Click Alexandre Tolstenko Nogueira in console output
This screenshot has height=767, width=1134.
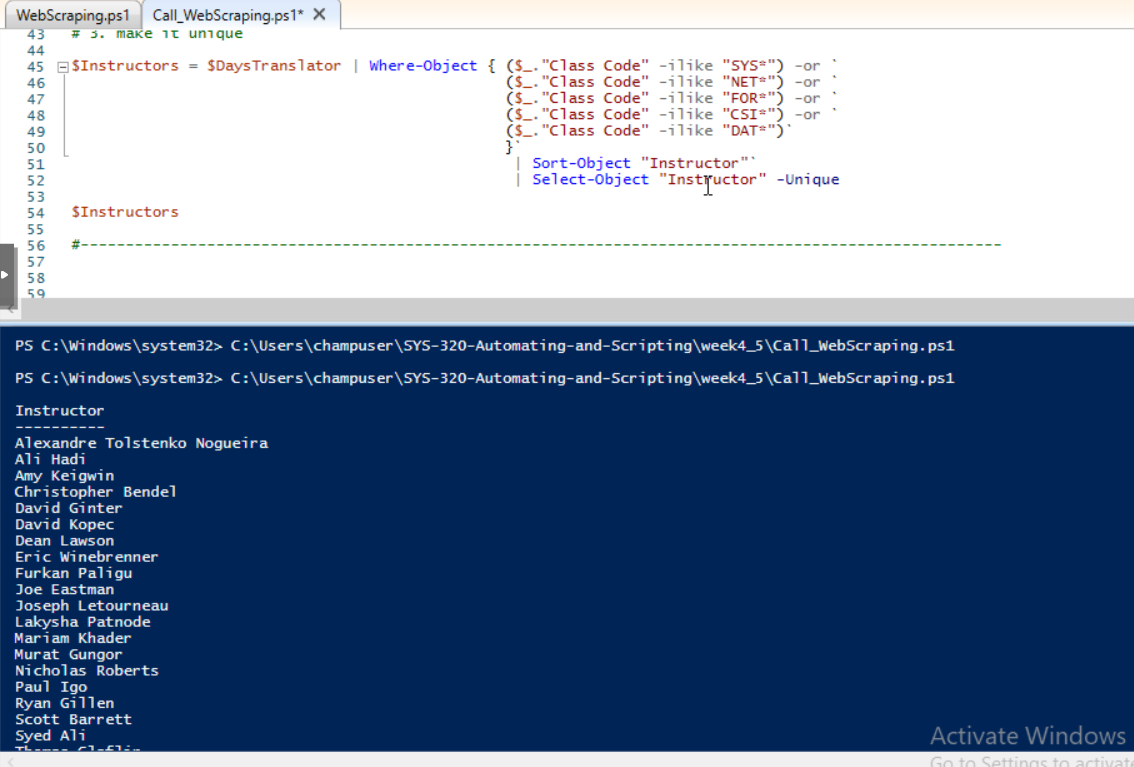point(141,443)
